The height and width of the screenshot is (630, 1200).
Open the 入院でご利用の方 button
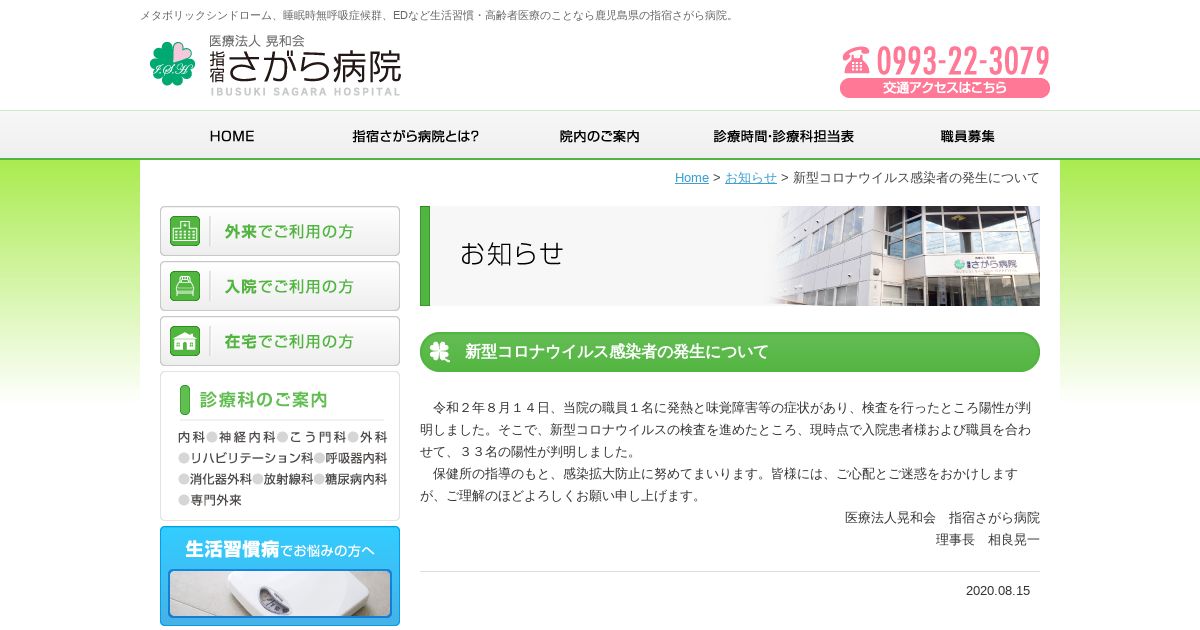(x=280, y=286)
